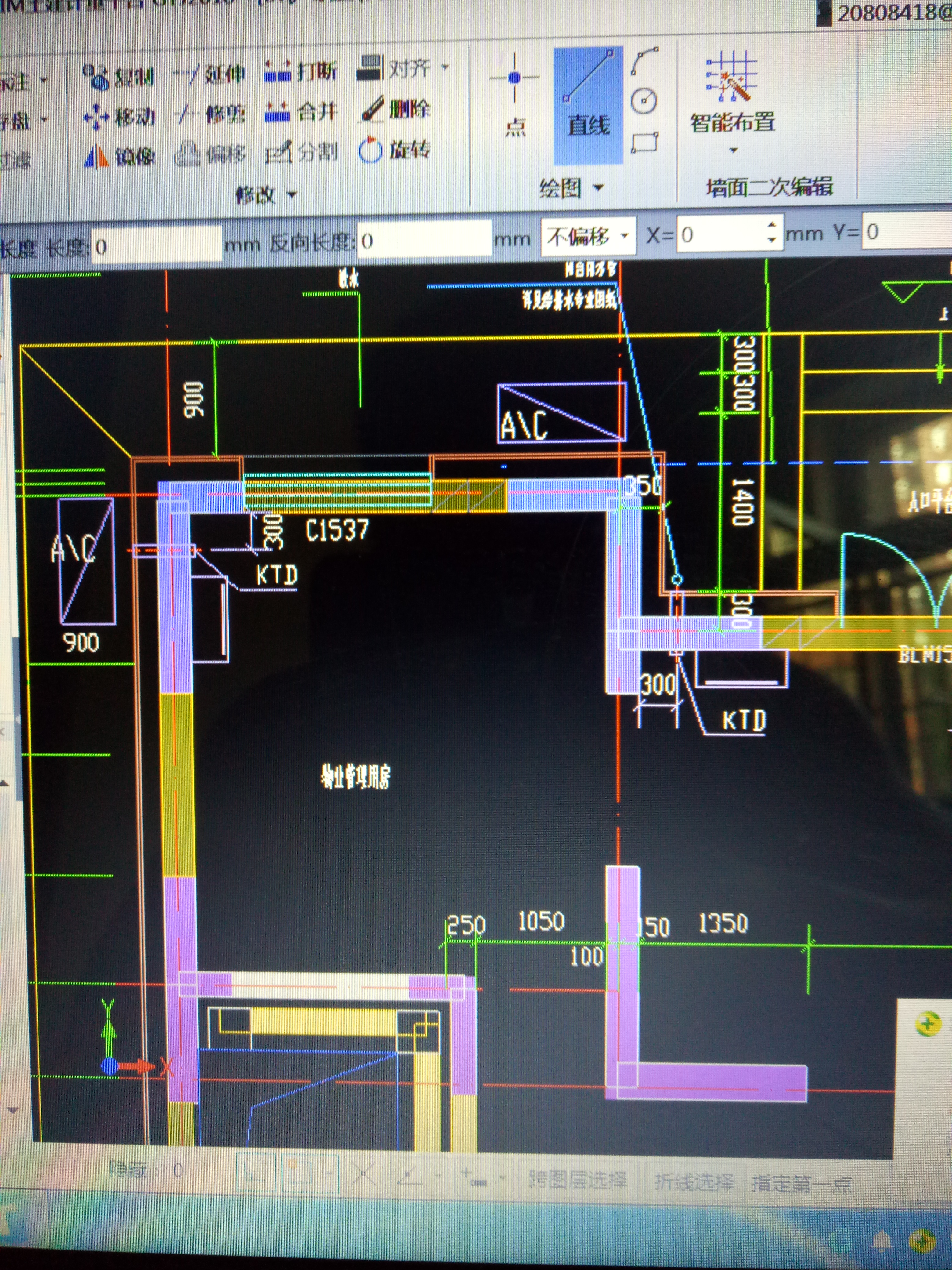Select the 旋转 (Rotate) tool
This screenshot has height=1270, width=952.
[x=394, y=151]
